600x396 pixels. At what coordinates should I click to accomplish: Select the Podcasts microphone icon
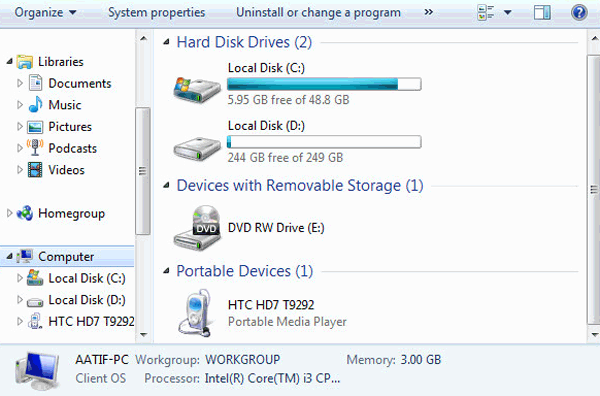tap(35, 147)
